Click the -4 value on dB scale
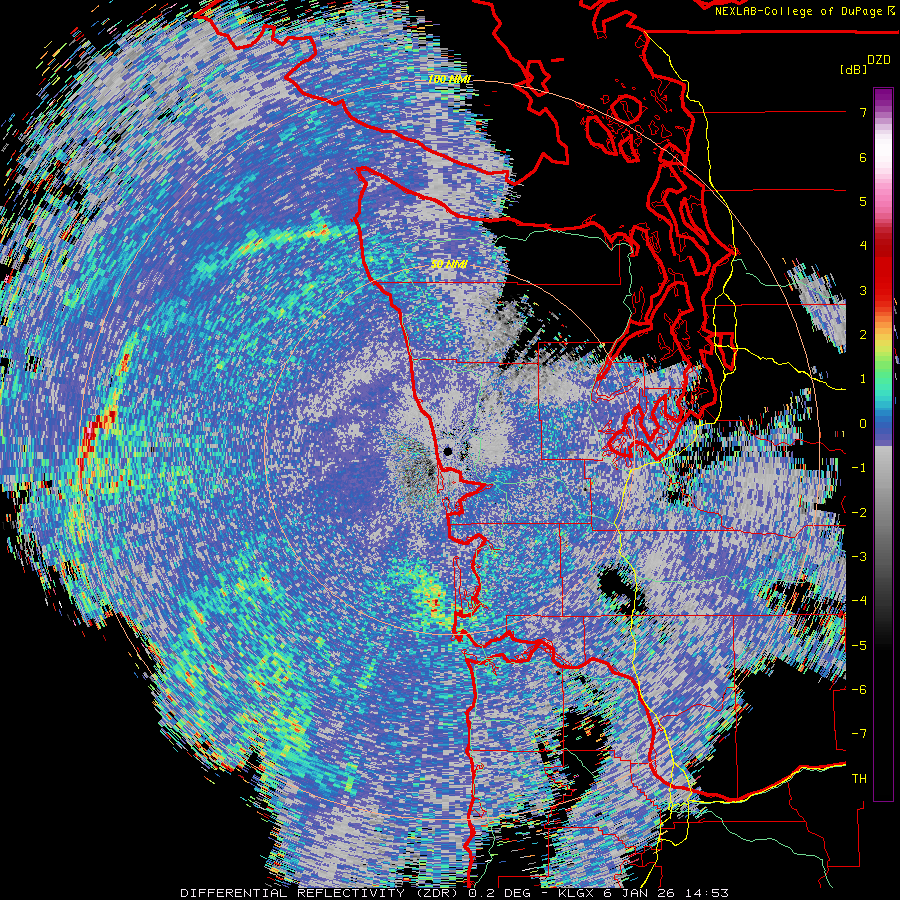Viewport: 900px width, 900px height. pos(859,600)
